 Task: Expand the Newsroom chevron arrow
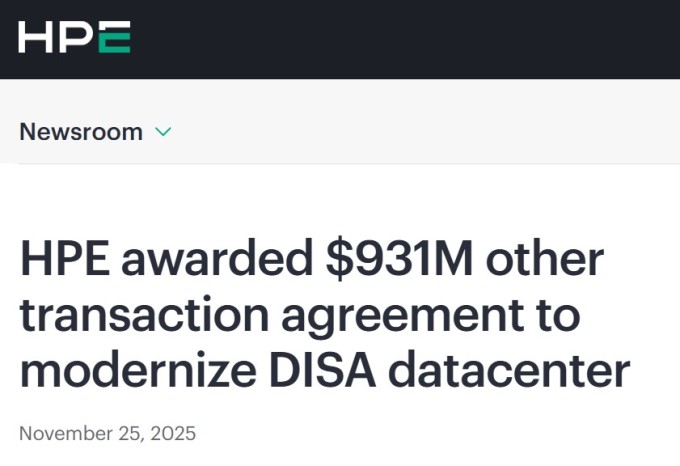click(164, 131)
